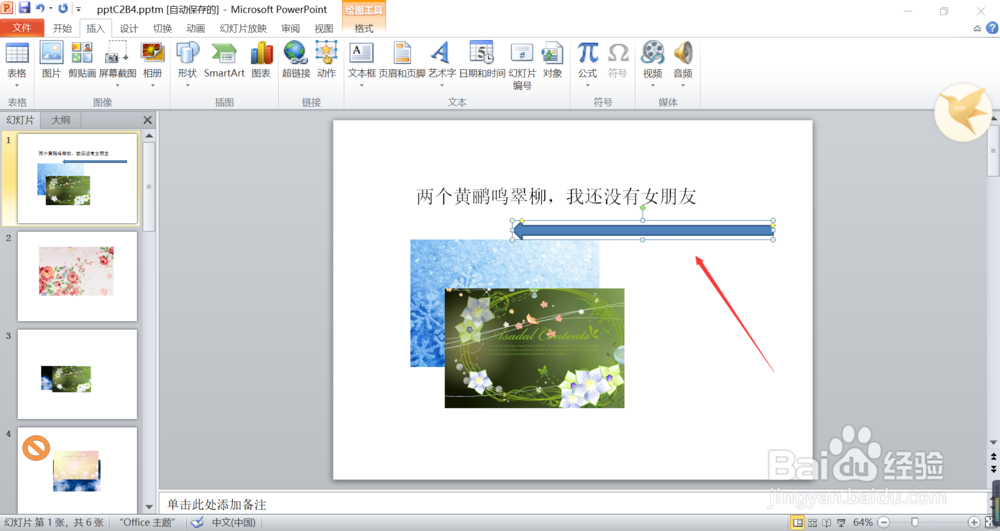Select the blue left arrow shape
The width and height of the screenshot is (1000, 531).
point(643,231)
